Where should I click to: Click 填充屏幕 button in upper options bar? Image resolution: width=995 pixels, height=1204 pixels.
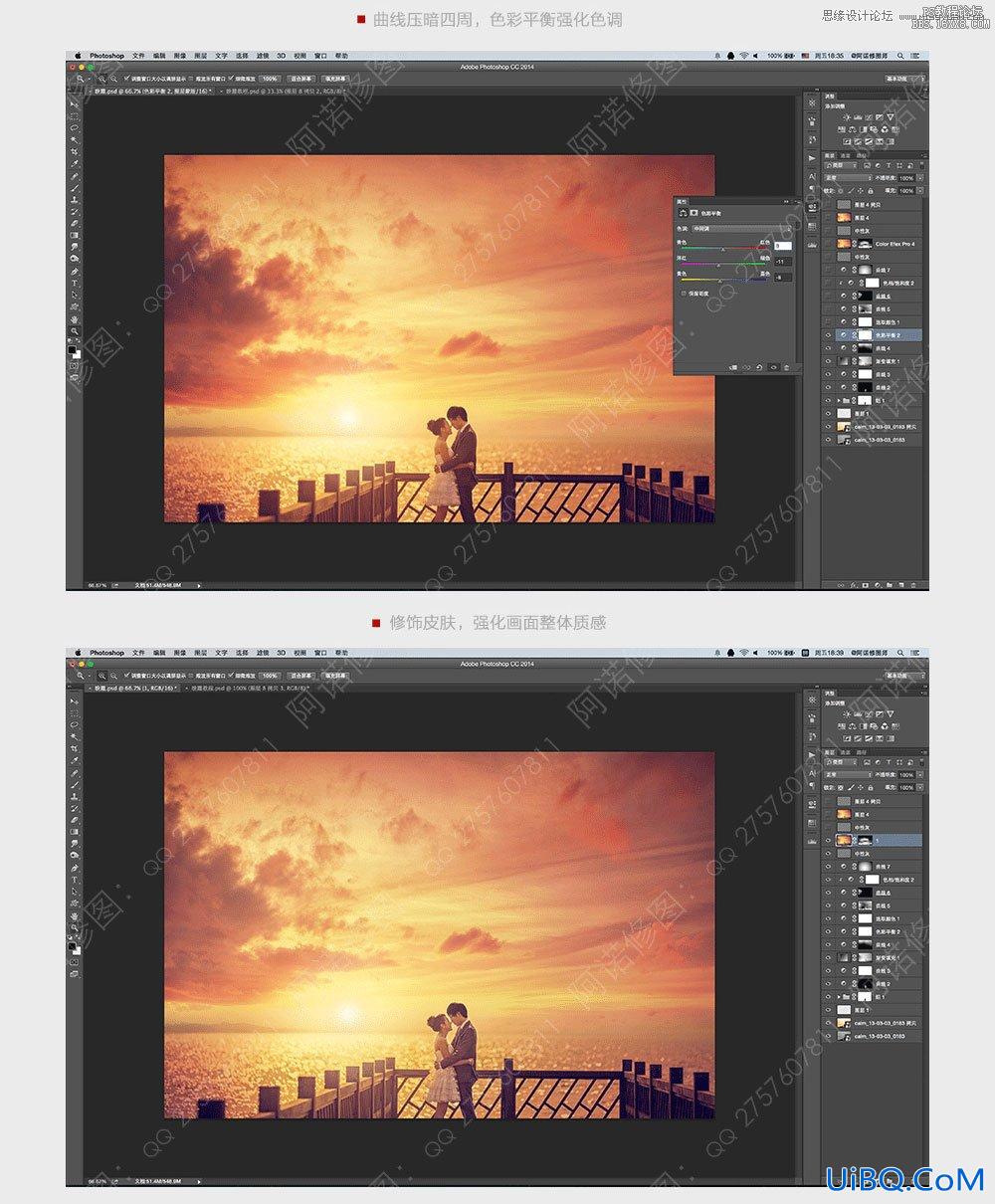click(x=335, y=79)
